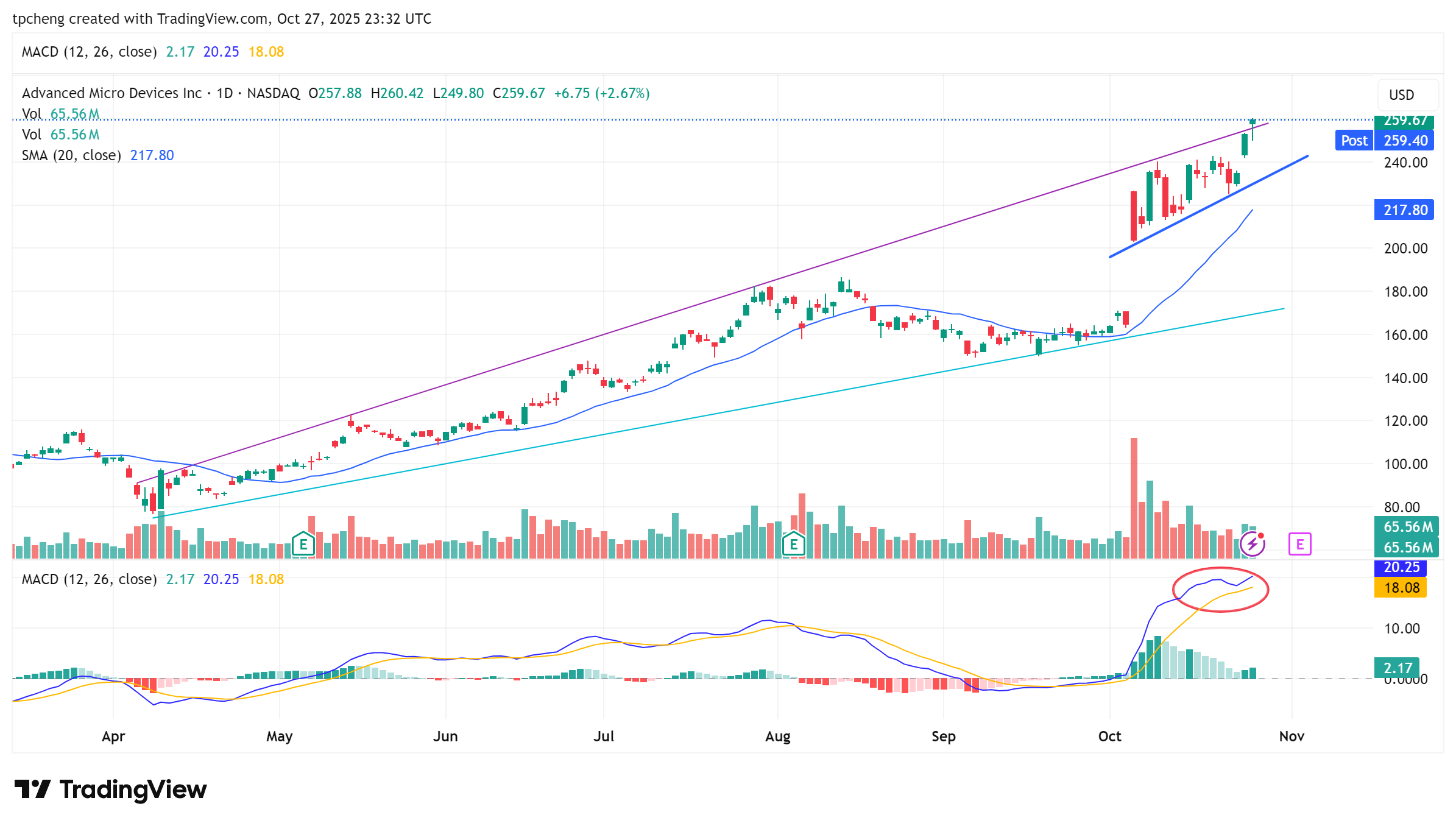Click the purple upcoming earnings E icon

(x=1299, y=544)
